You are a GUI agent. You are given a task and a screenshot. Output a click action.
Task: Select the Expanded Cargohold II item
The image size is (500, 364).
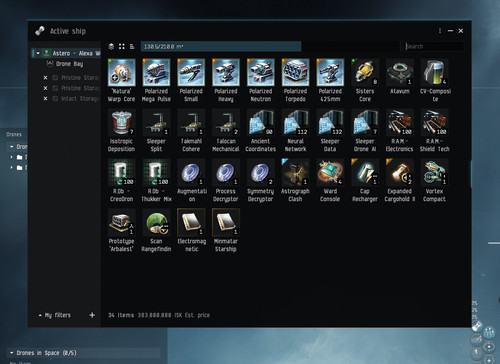pyautogui.click(x=400, y=180)
